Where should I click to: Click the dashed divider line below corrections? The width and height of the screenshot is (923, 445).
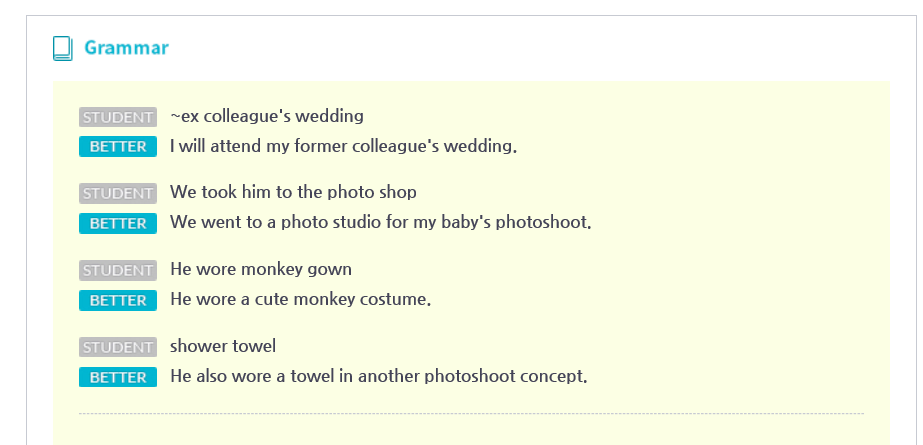(471, 414)
